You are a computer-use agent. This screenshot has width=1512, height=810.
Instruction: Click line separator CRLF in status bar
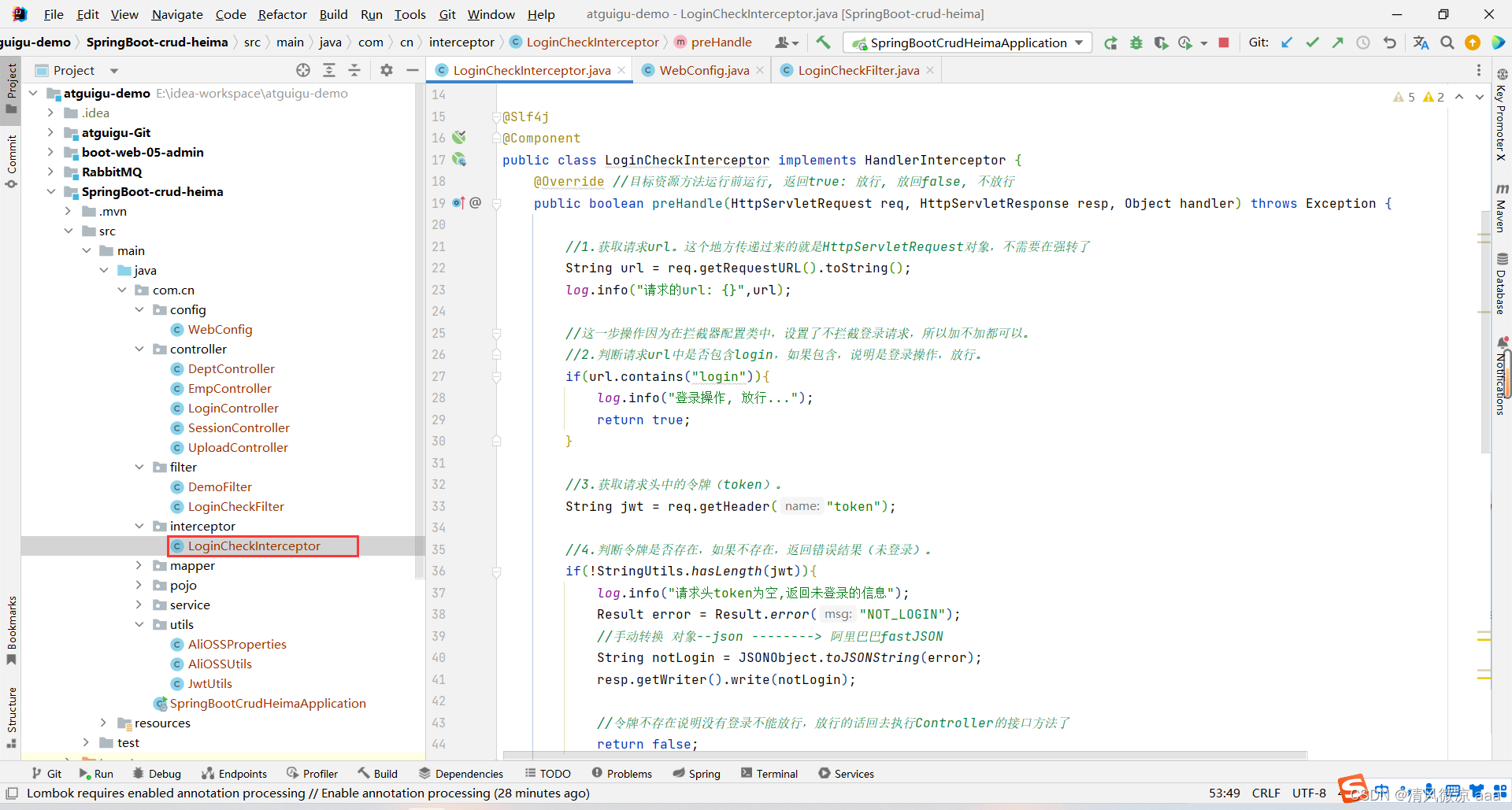click(x=1266, y=793)
